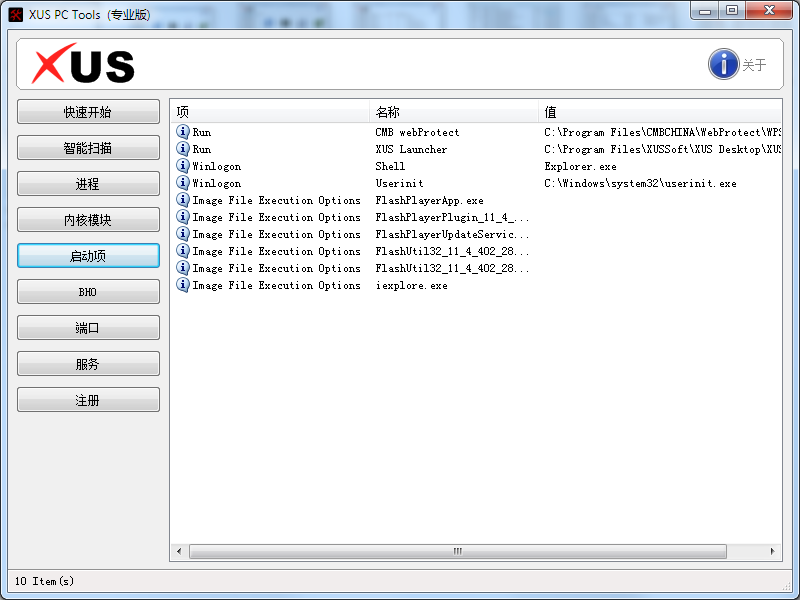Click info icon of CMB webProtect row
Screen dimensions: 800x600
tap(183, 132)
